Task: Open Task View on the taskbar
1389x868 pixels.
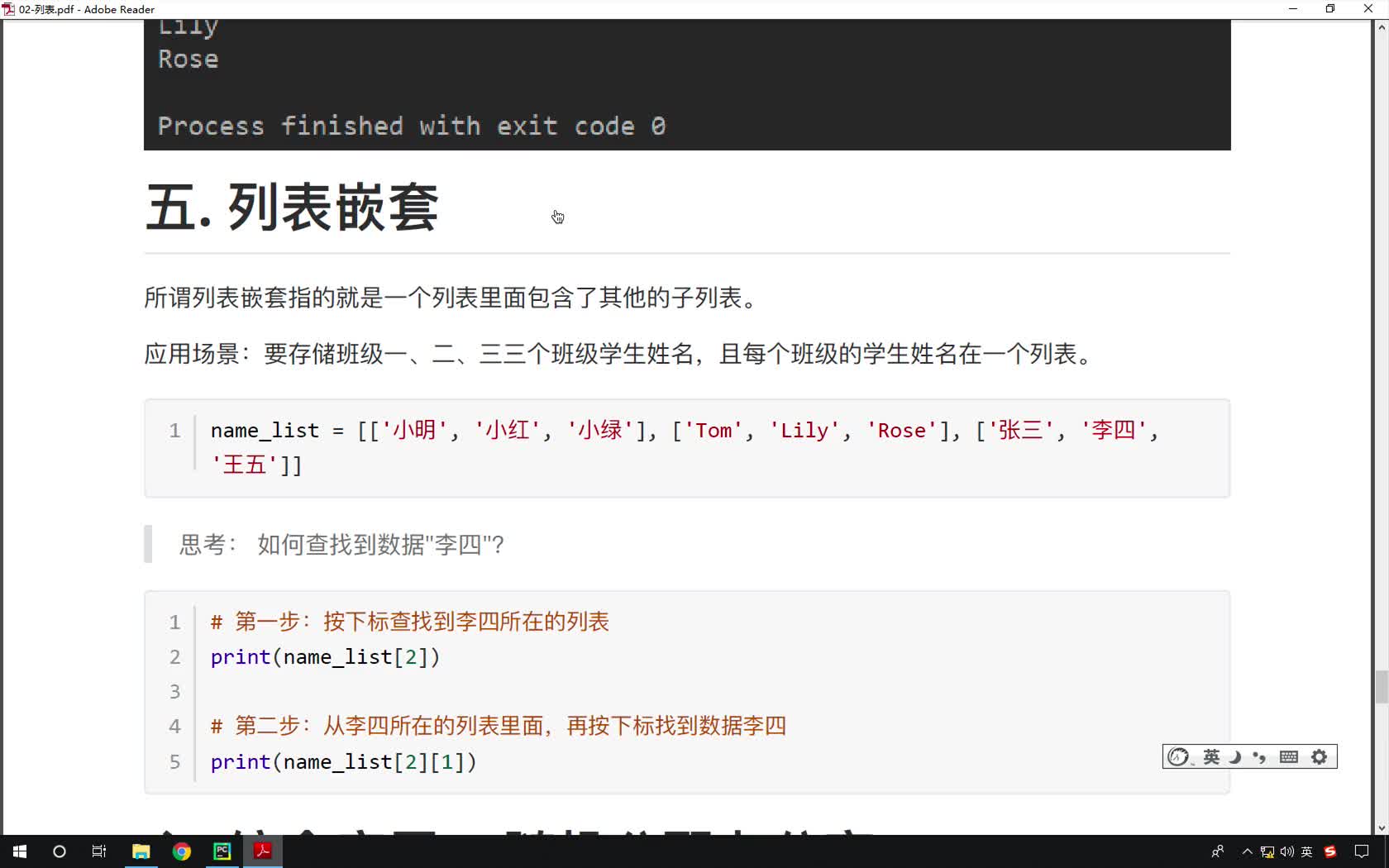Action: tap(99, 851)
